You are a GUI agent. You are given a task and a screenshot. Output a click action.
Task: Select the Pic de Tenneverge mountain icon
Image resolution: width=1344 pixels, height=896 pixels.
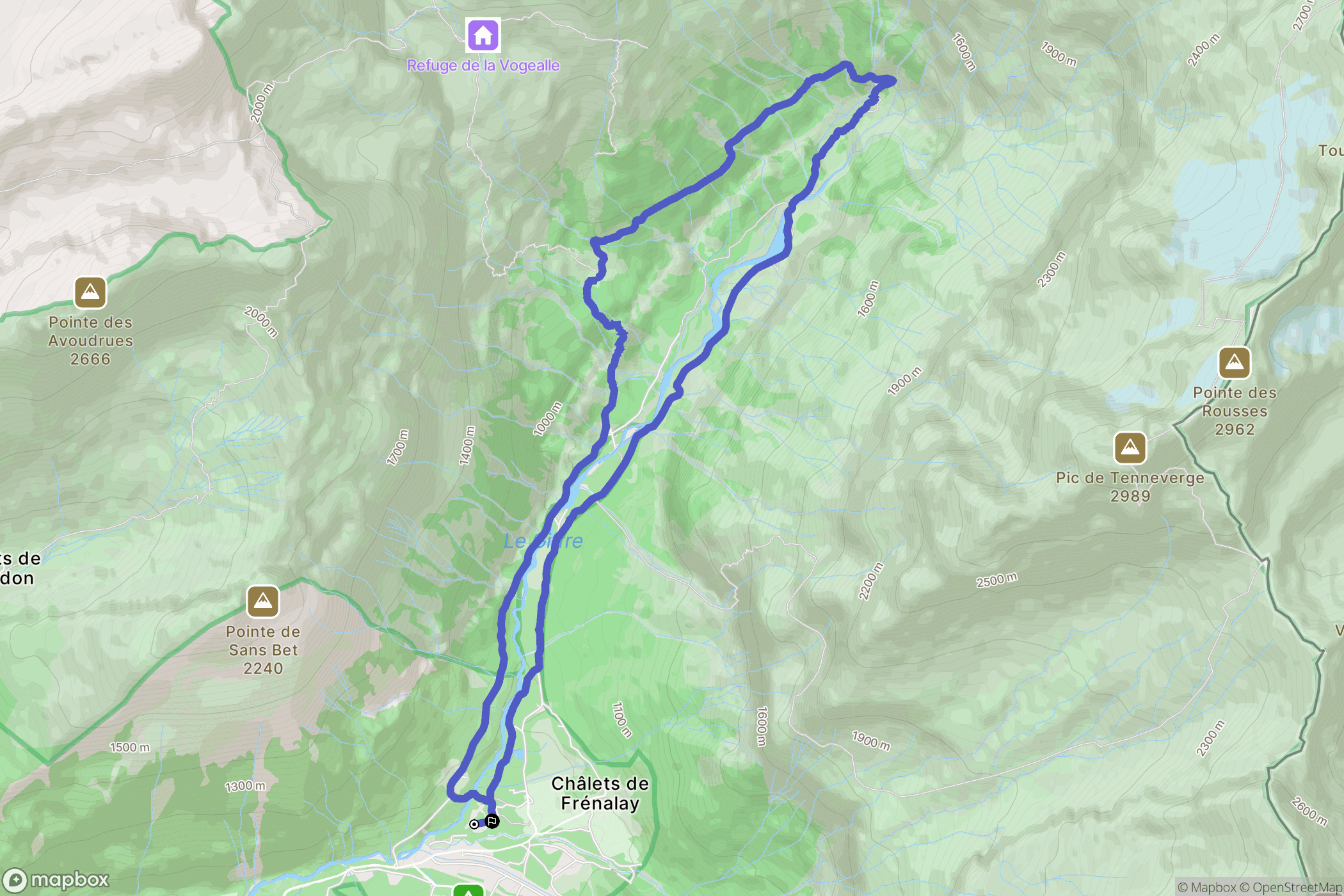click(x=1130, y=447)
